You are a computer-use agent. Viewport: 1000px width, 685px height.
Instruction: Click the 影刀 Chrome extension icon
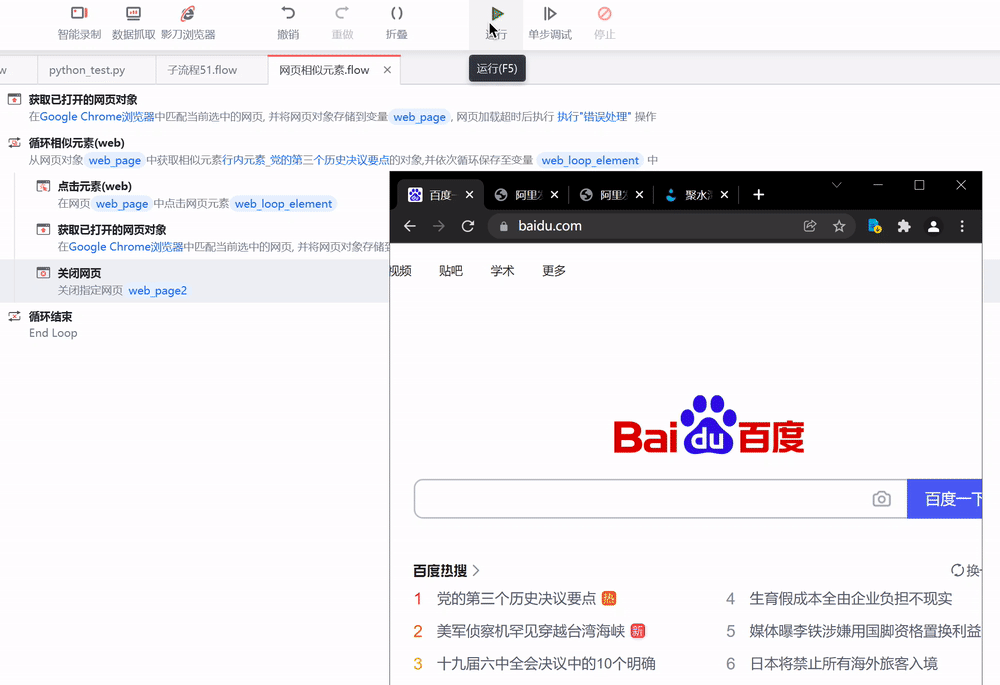point(875,226)
